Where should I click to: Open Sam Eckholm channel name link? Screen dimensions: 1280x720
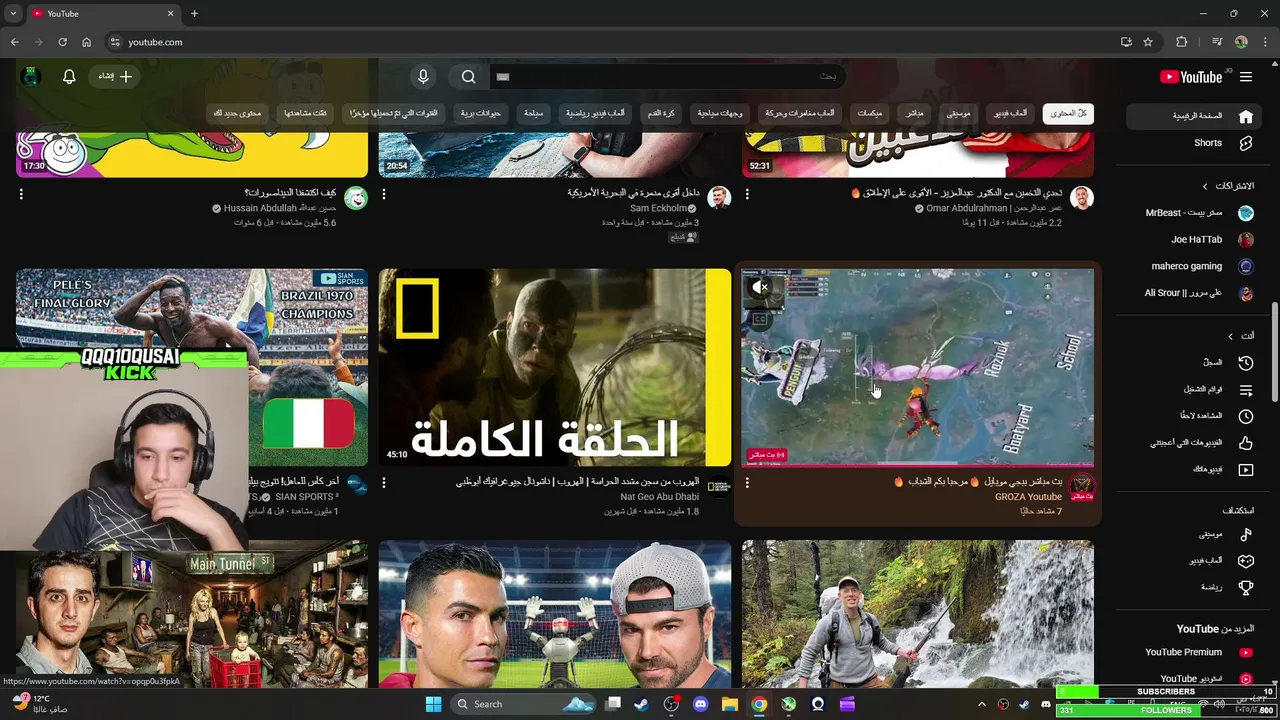tap(659, 208)
